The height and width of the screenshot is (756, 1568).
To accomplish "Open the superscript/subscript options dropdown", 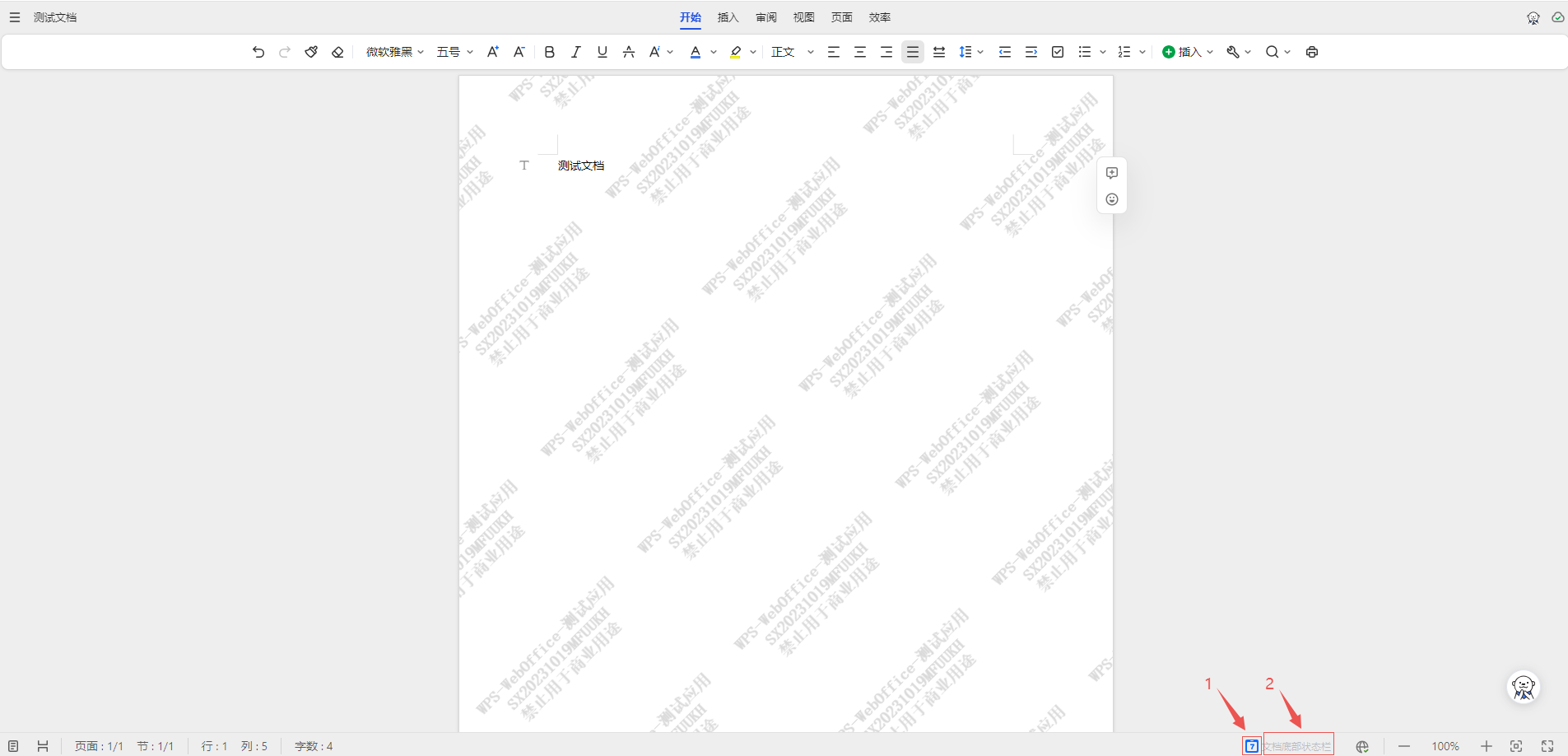I will [661, 52].
